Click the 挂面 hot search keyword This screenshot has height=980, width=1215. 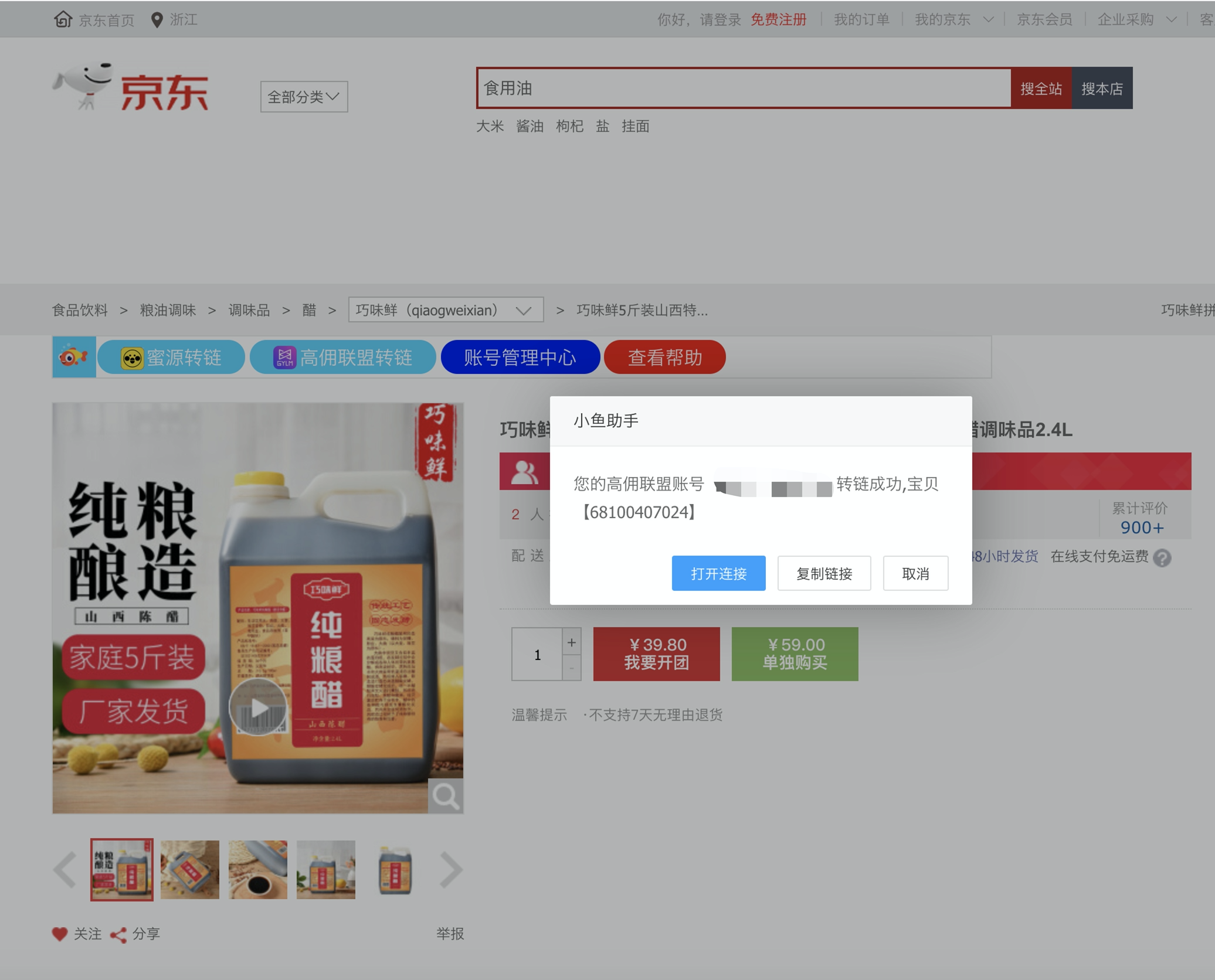pyautogui.click(x=635, y=126)
